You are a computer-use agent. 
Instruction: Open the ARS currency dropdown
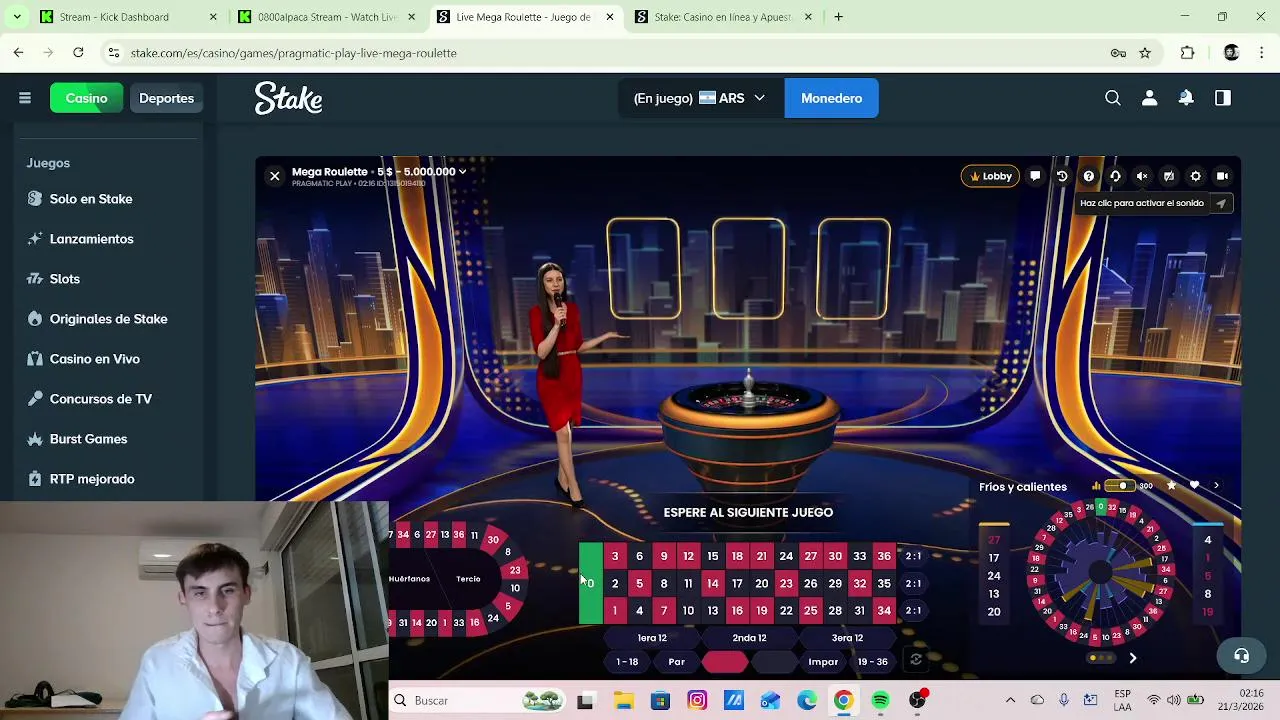pyautogui.click(x=701, y=98)
